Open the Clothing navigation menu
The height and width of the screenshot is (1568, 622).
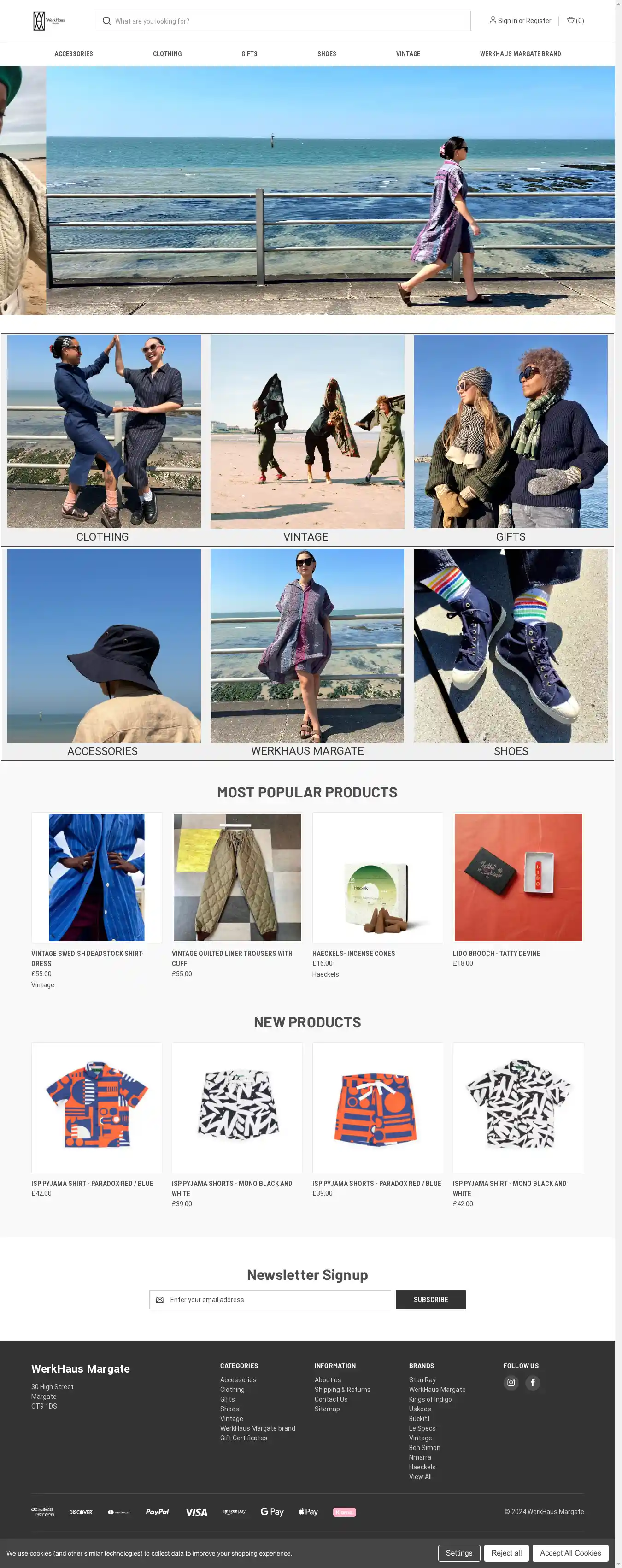pos(167,54)
